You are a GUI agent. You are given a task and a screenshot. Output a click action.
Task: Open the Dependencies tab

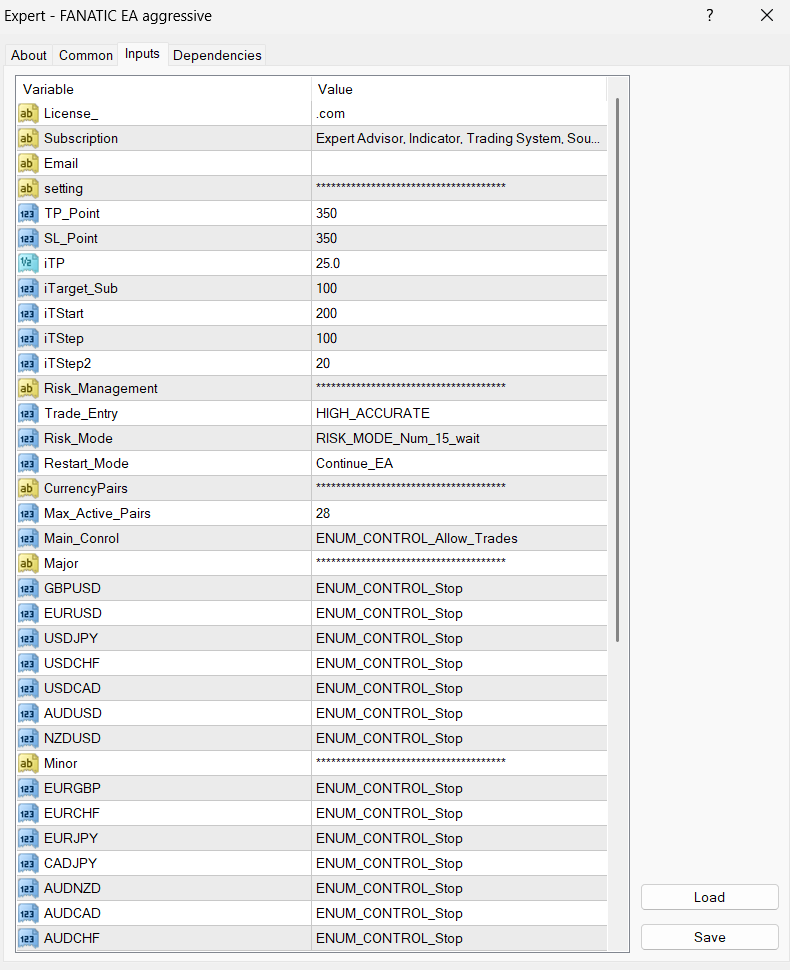coord(217,56)
